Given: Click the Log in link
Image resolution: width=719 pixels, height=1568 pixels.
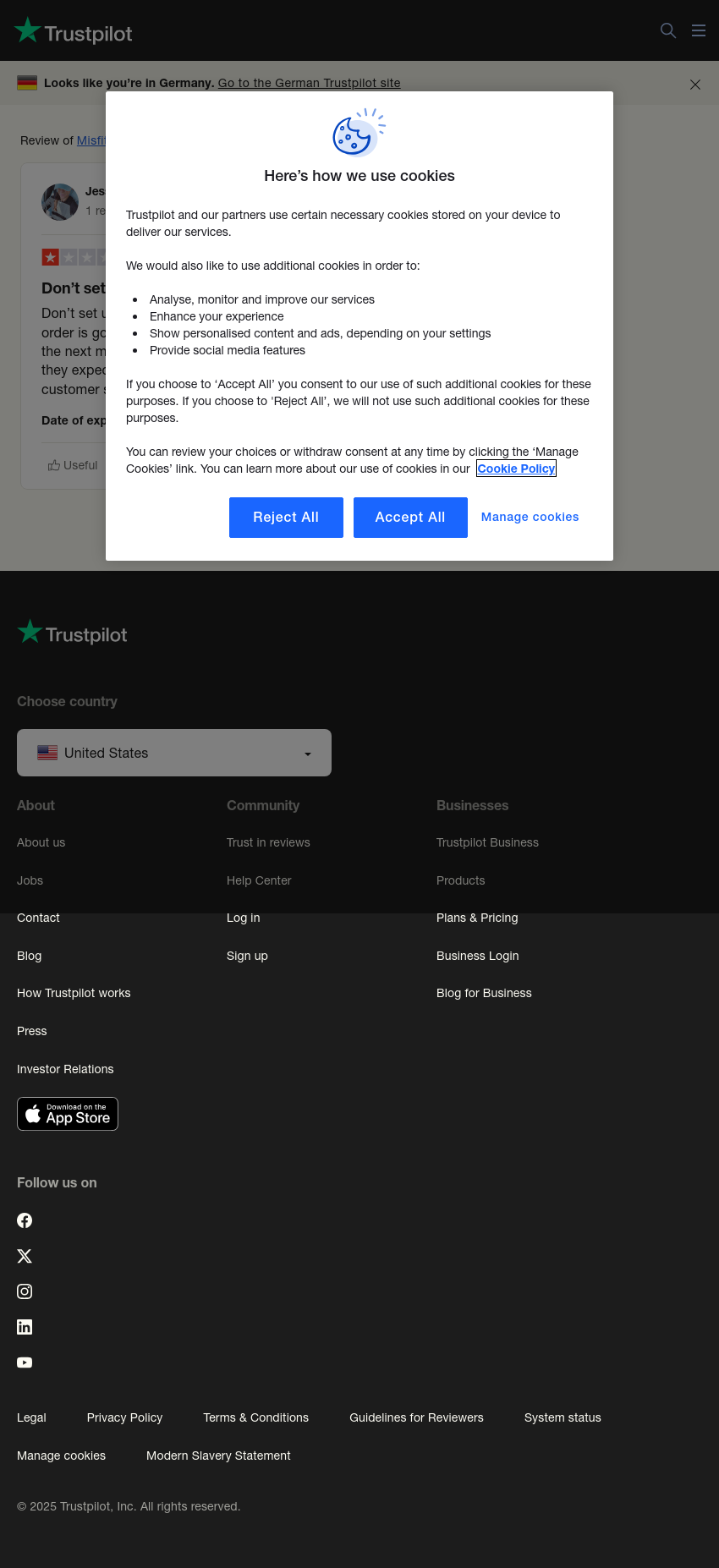Looking at the screenshot, I should tap(244, 918).
